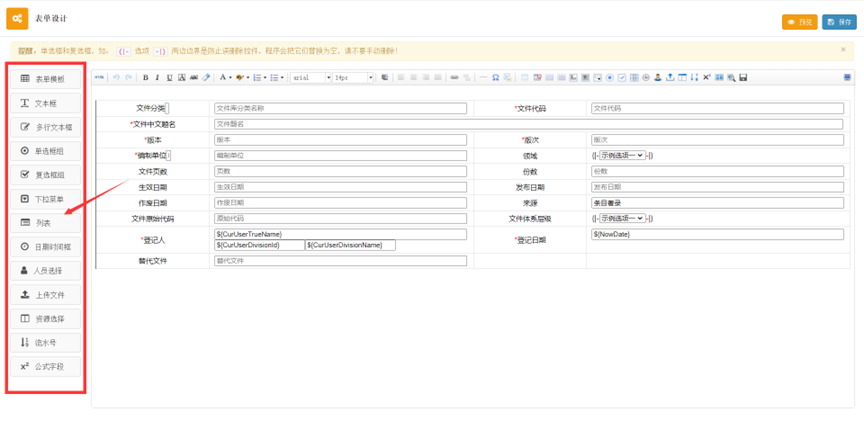This screenshot has height=421, width=864.
Task: Click the magnifier preview icon in toolbar
Action: pos(731,78)
